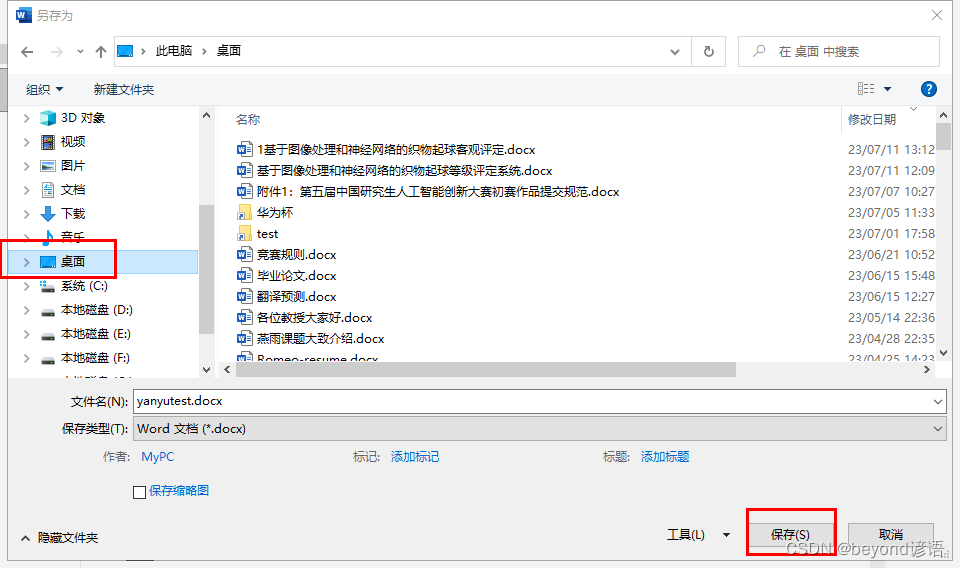Screen dimensions: 960x568
Task: Select file 1基于图像处理和神经网络的织物起球客观评定.docx
Action: [396, 149]
